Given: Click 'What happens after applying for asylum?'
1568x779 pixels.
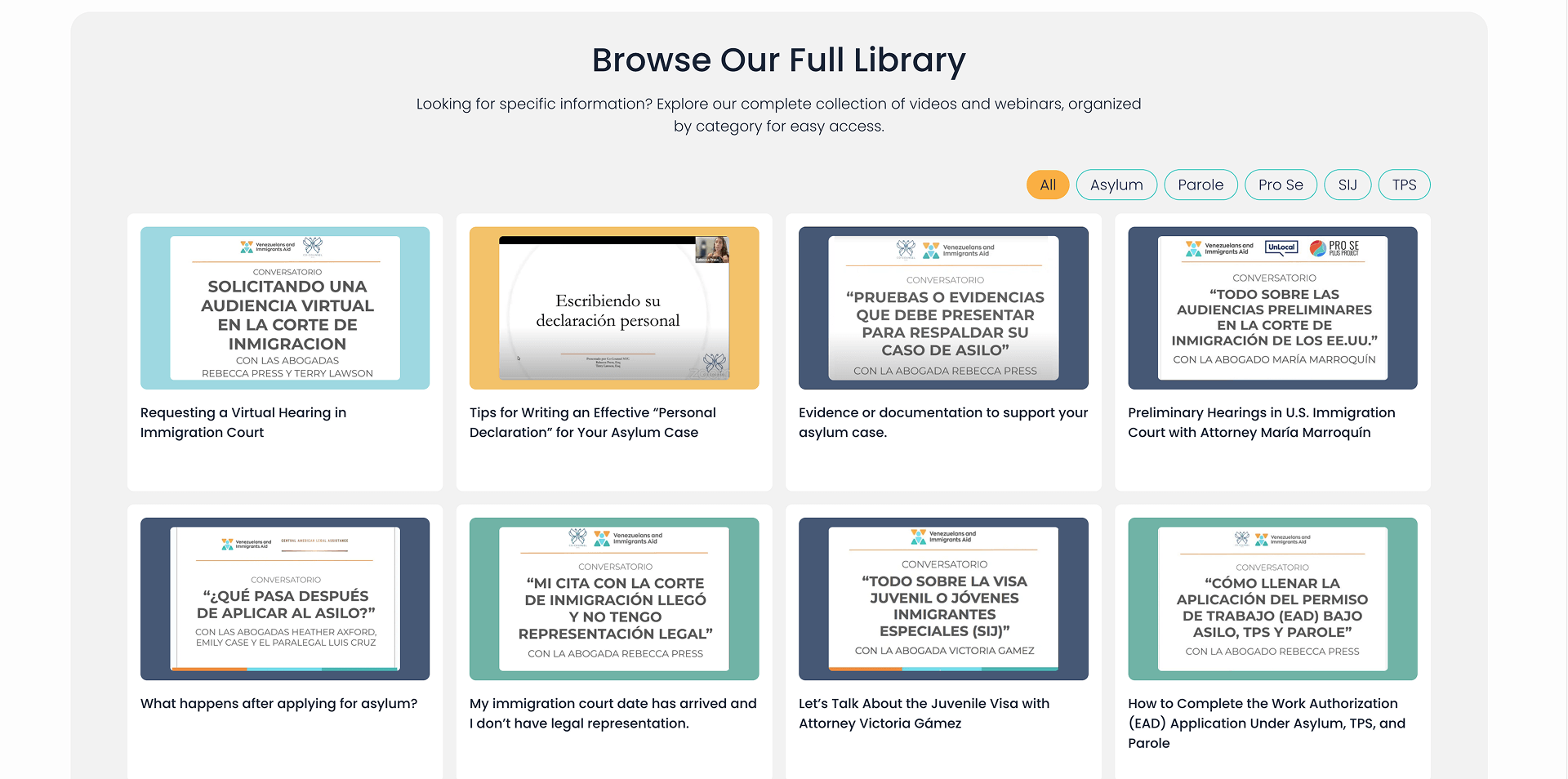Looking at the screenshot, I should [x=278, y=703].
